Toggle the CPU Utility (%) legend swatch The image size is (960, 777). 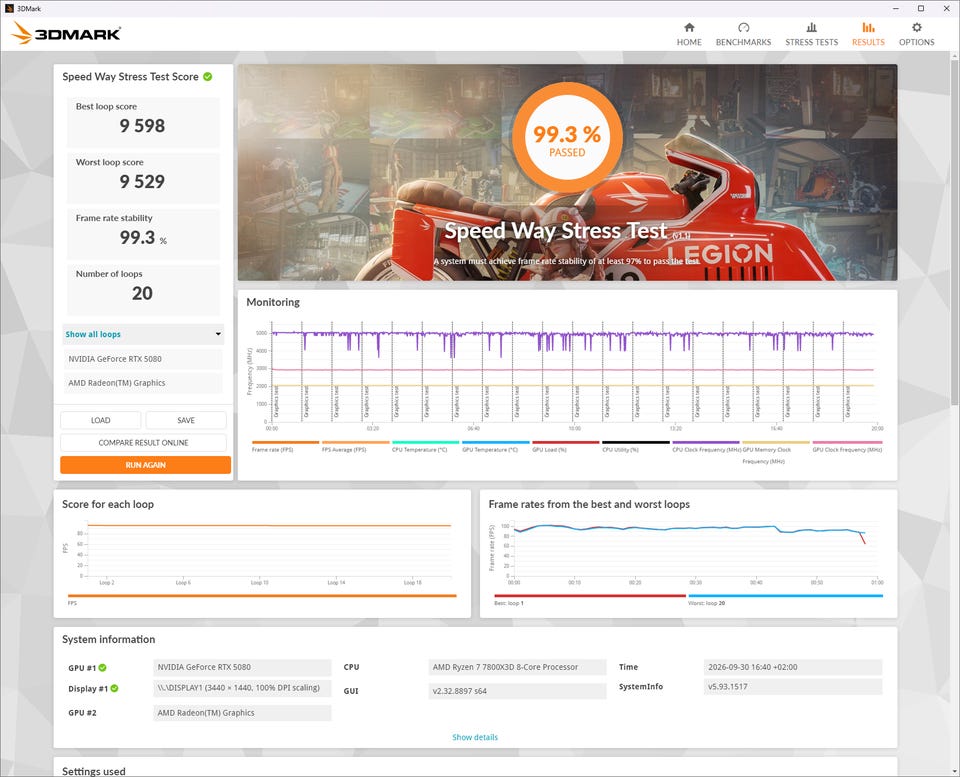636,442
